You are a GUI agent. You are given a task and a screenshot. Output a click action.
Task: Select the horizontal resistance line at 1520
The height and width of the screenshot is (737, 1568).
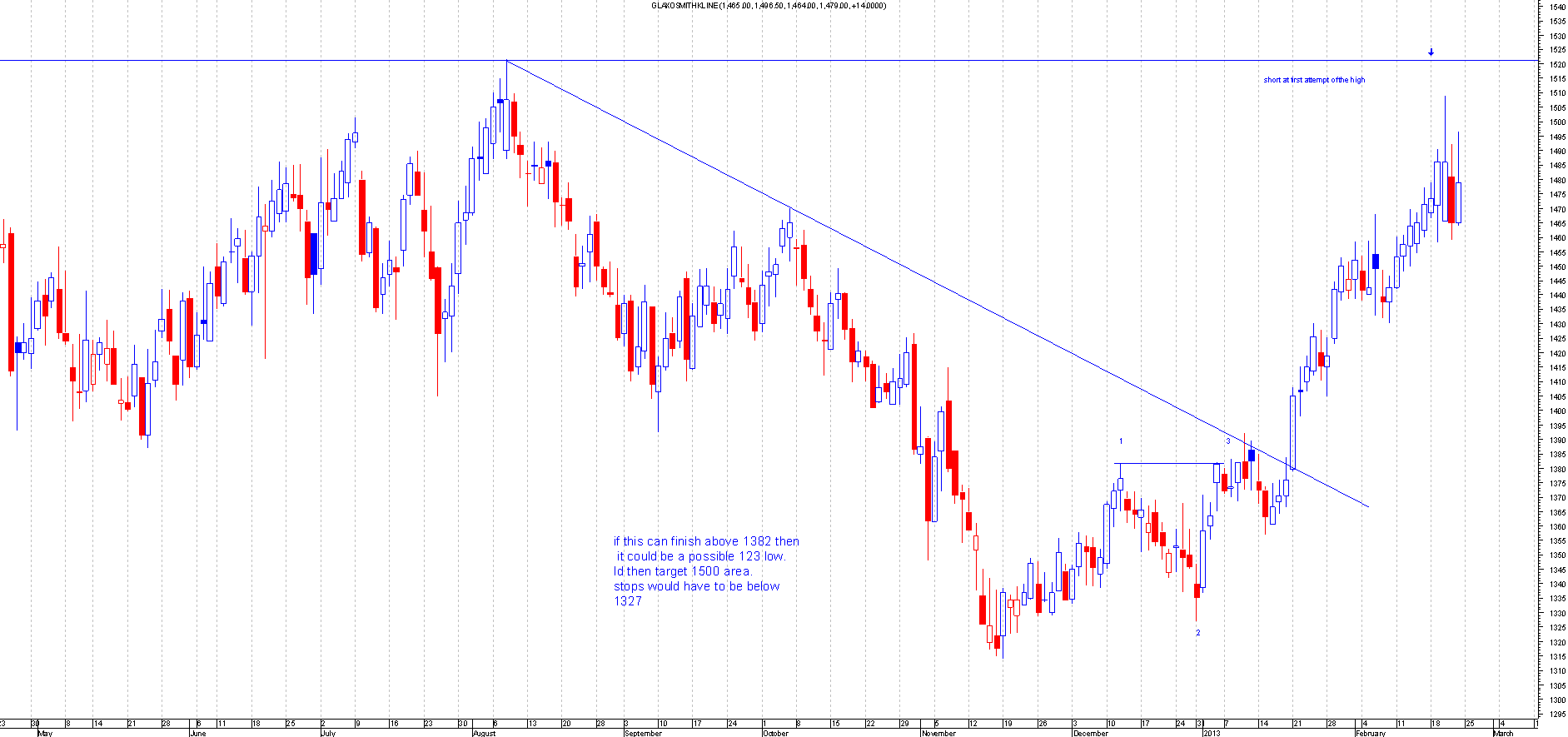pos(250,60)
